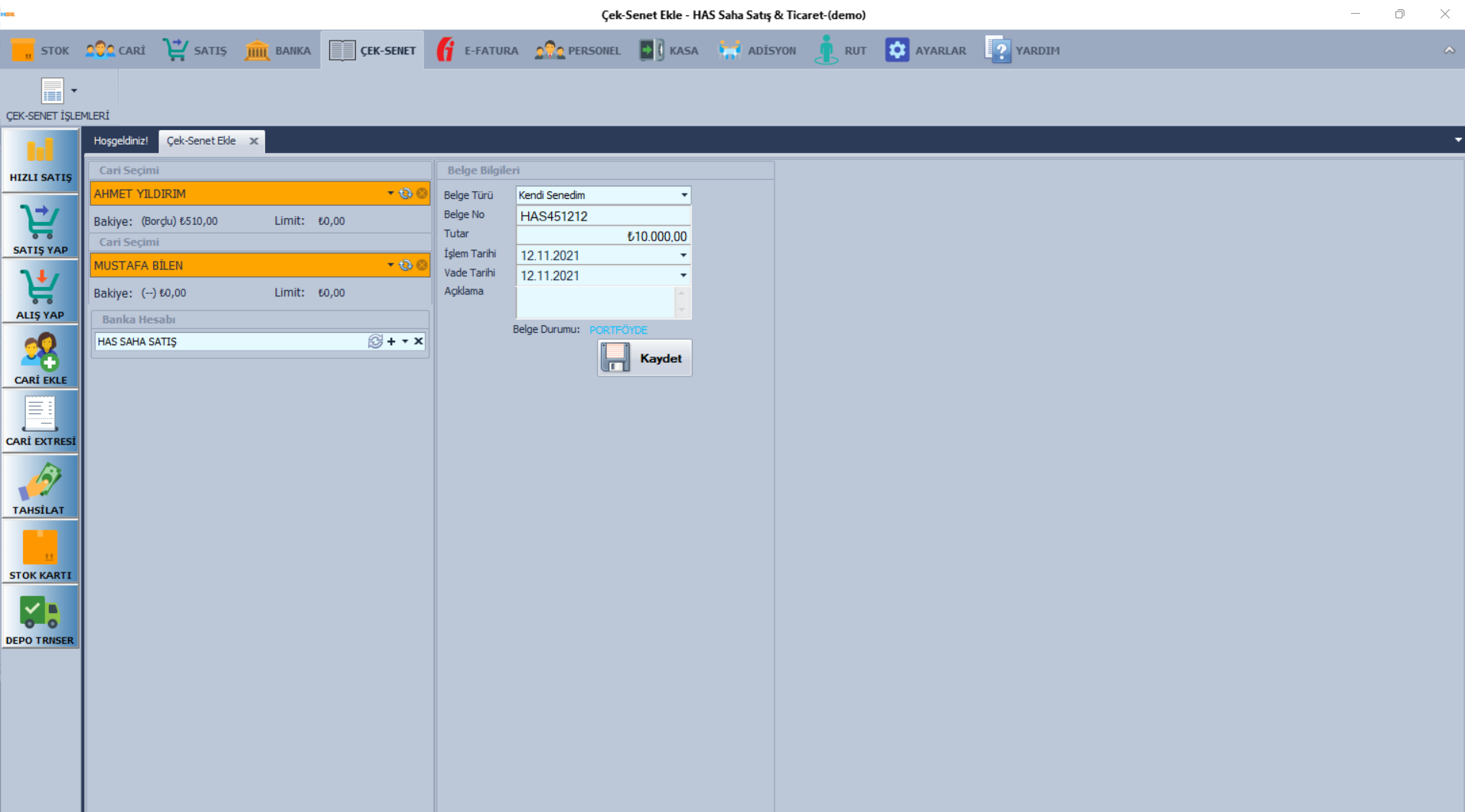1465x812 pixels.
Task: Click into the Belge No field
Action: click(x=602, y=216)
